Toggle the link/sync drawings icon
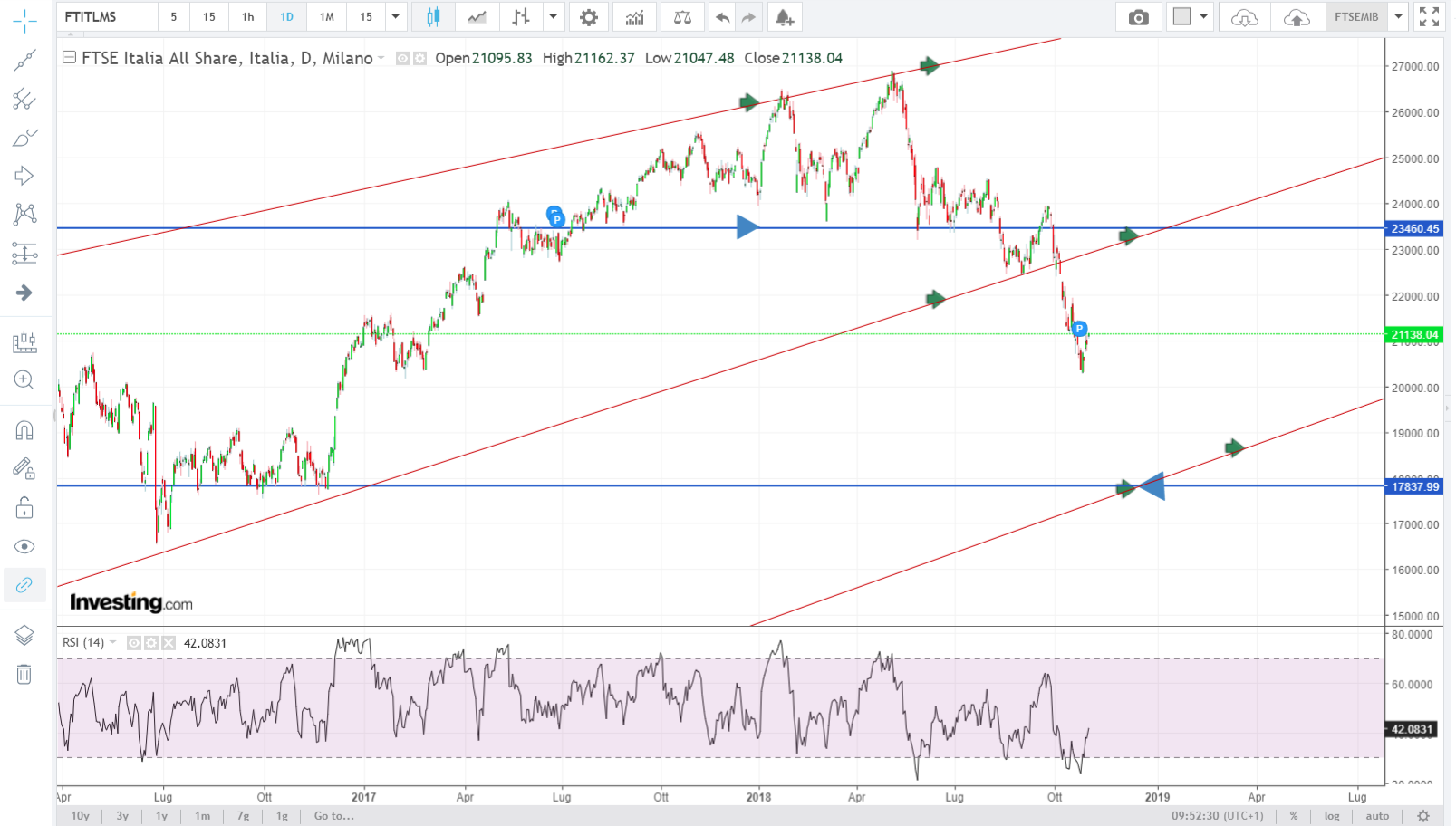Image resolution: width=1456 pixels, height=826 pixels. pos(24,585)
